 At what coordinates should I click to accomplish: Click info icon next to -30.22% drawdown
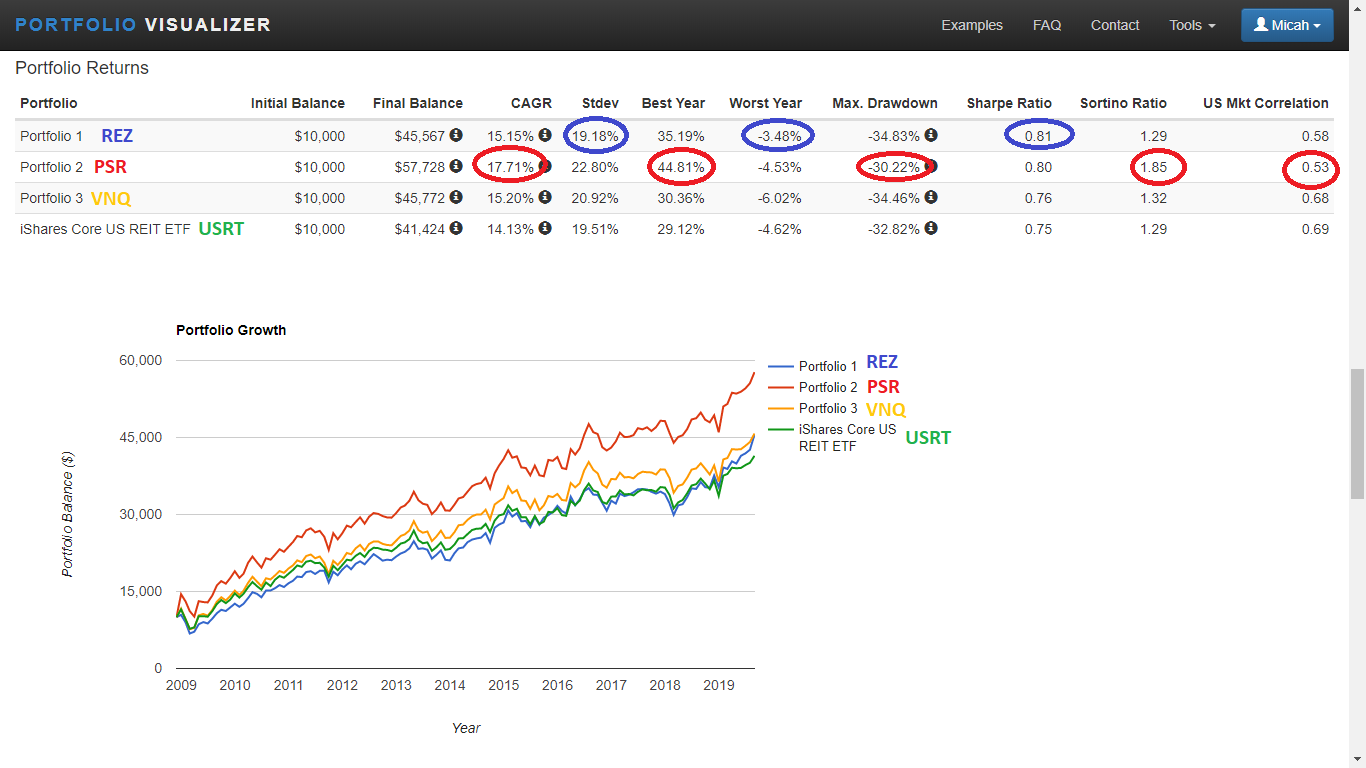click(x=931, y=166)
